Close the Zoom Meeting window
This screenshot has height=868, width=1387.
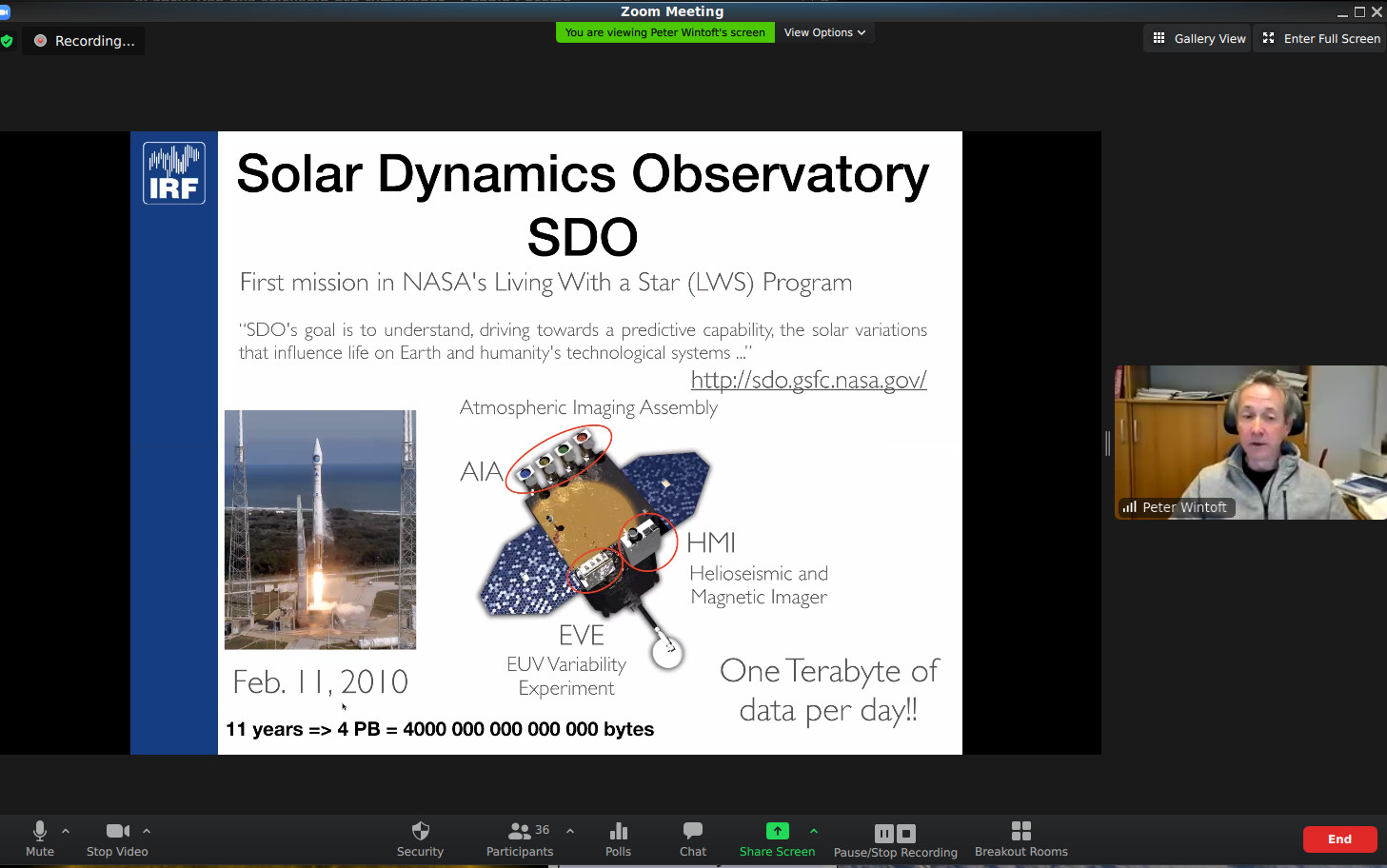pos(1377,11)
